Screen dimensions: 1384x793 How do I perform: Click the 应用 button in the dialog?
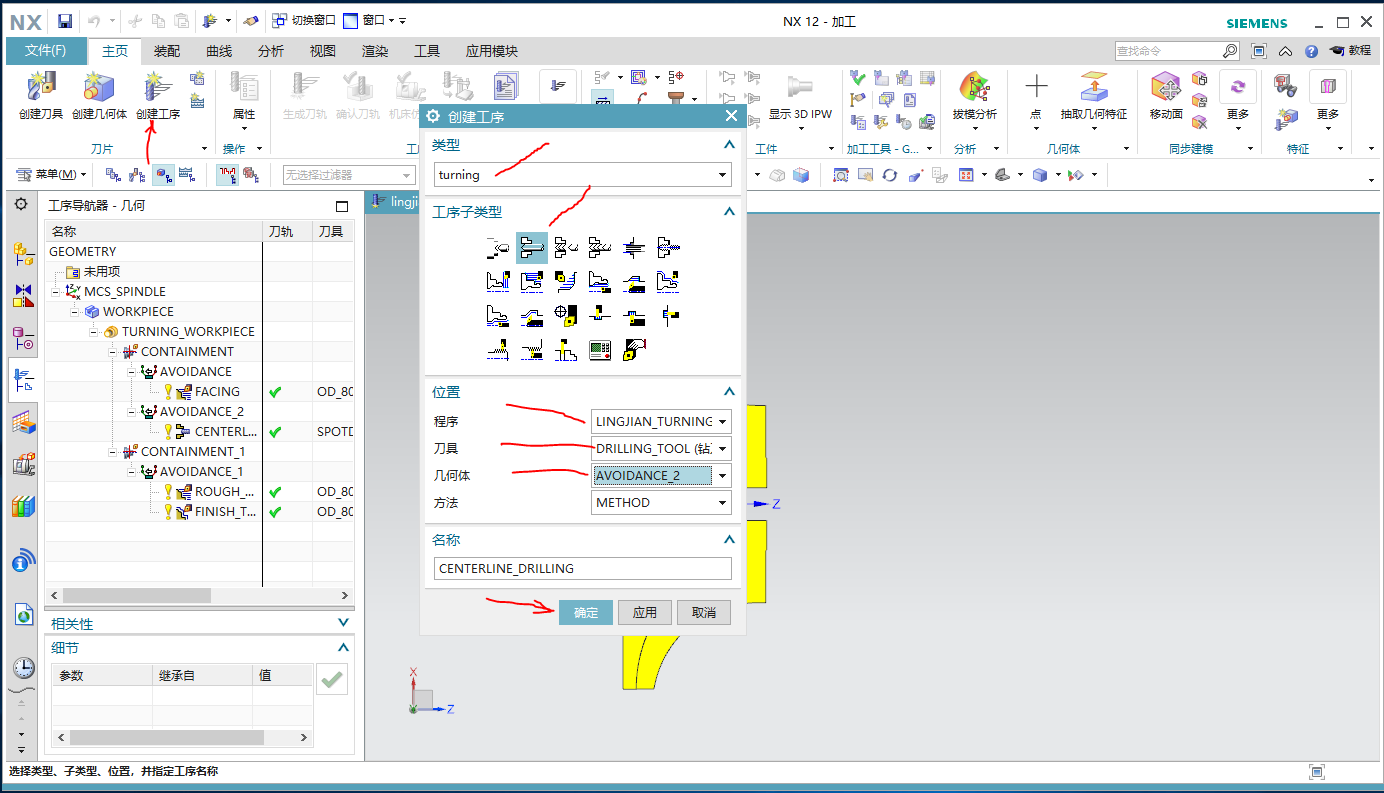click(645, 612)
